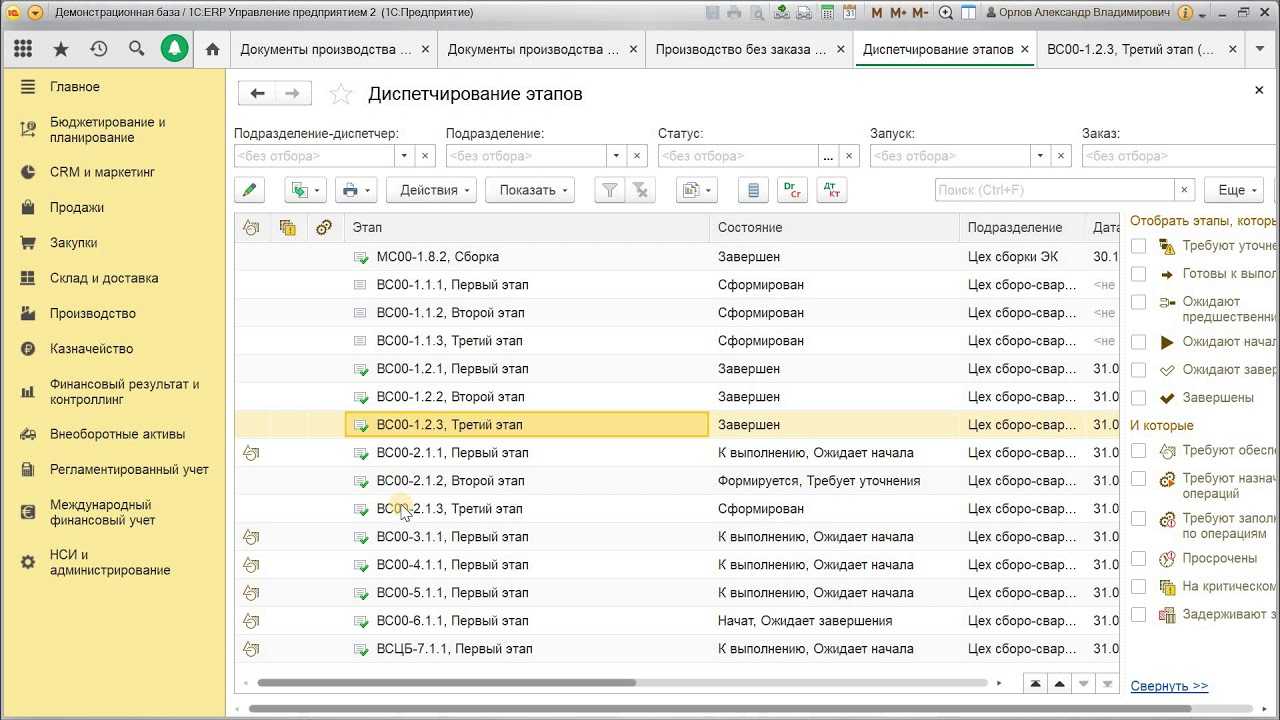The height and width of the screenshot is (720, 1280).
Task: Clear the search field with X
Action: [1185, 190]
